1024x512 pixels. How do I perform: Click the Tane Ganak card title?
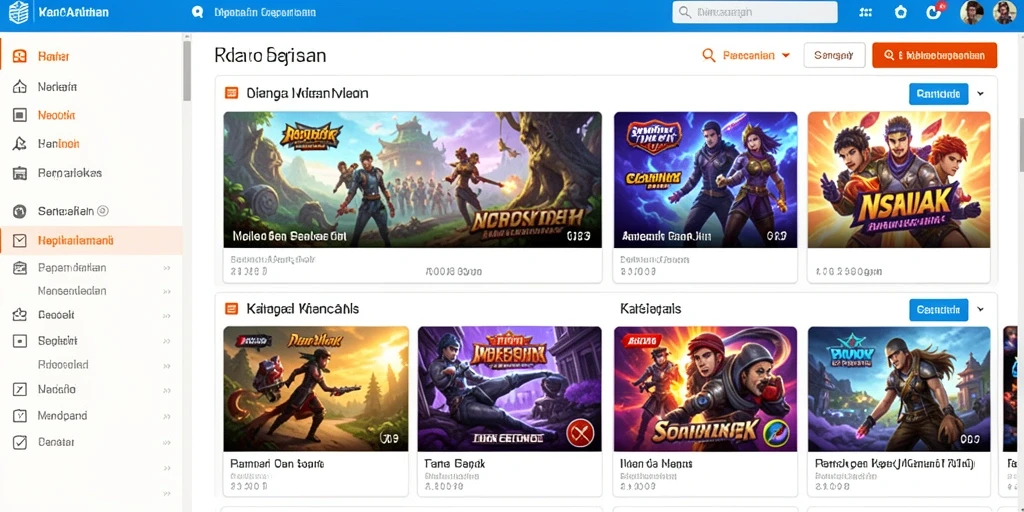click(455, 464)
